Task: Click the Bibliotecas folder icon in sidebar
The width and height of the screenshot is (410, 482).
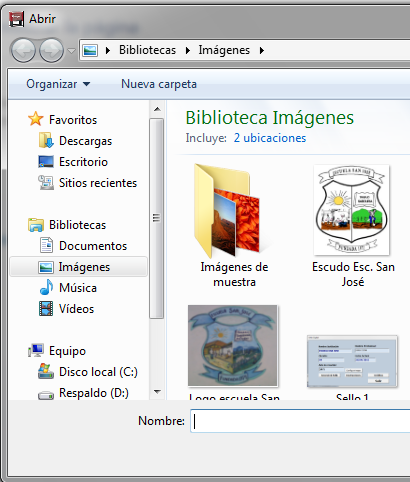Action: [x=36, y=225]
